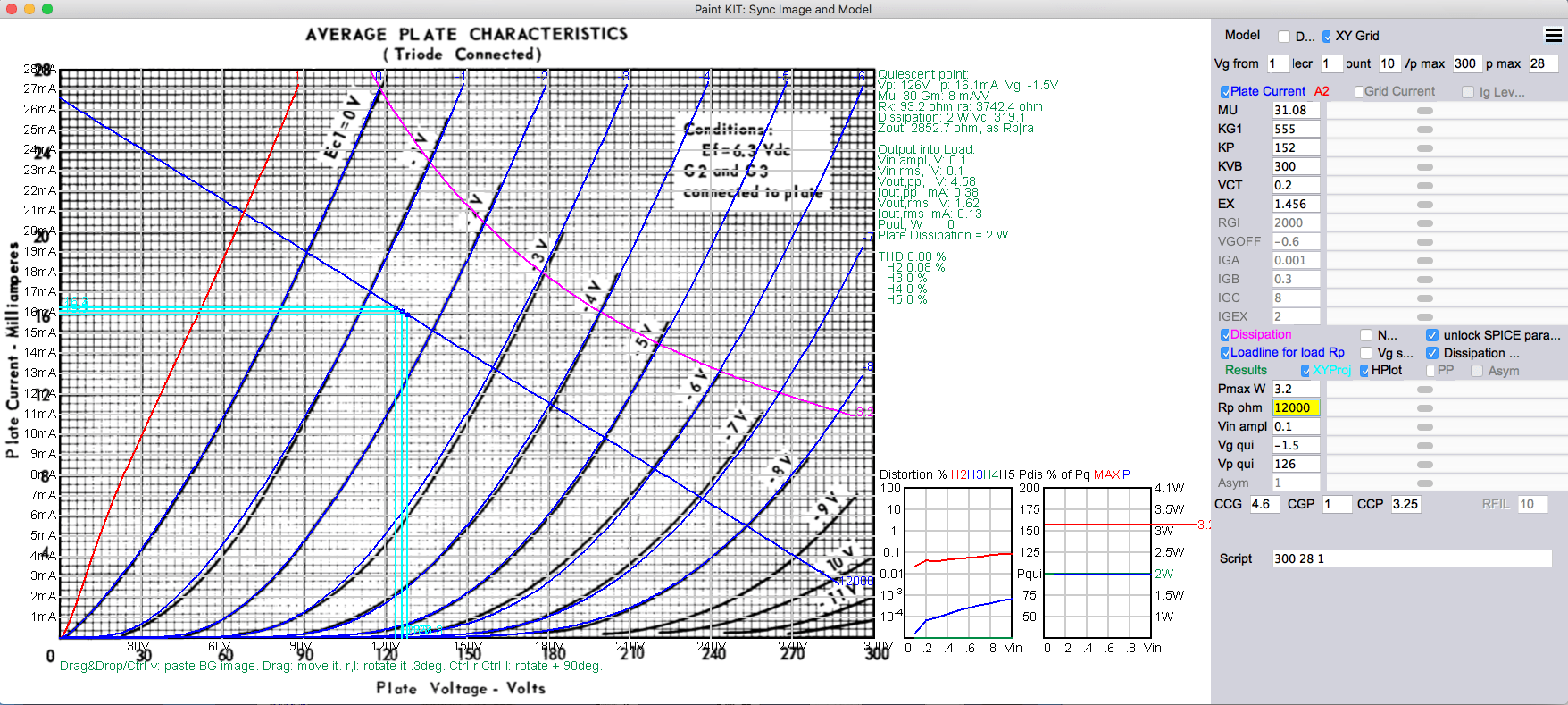Enable the Grid Current checkbox
The image size is (1568, 705).
[1359, 92]
